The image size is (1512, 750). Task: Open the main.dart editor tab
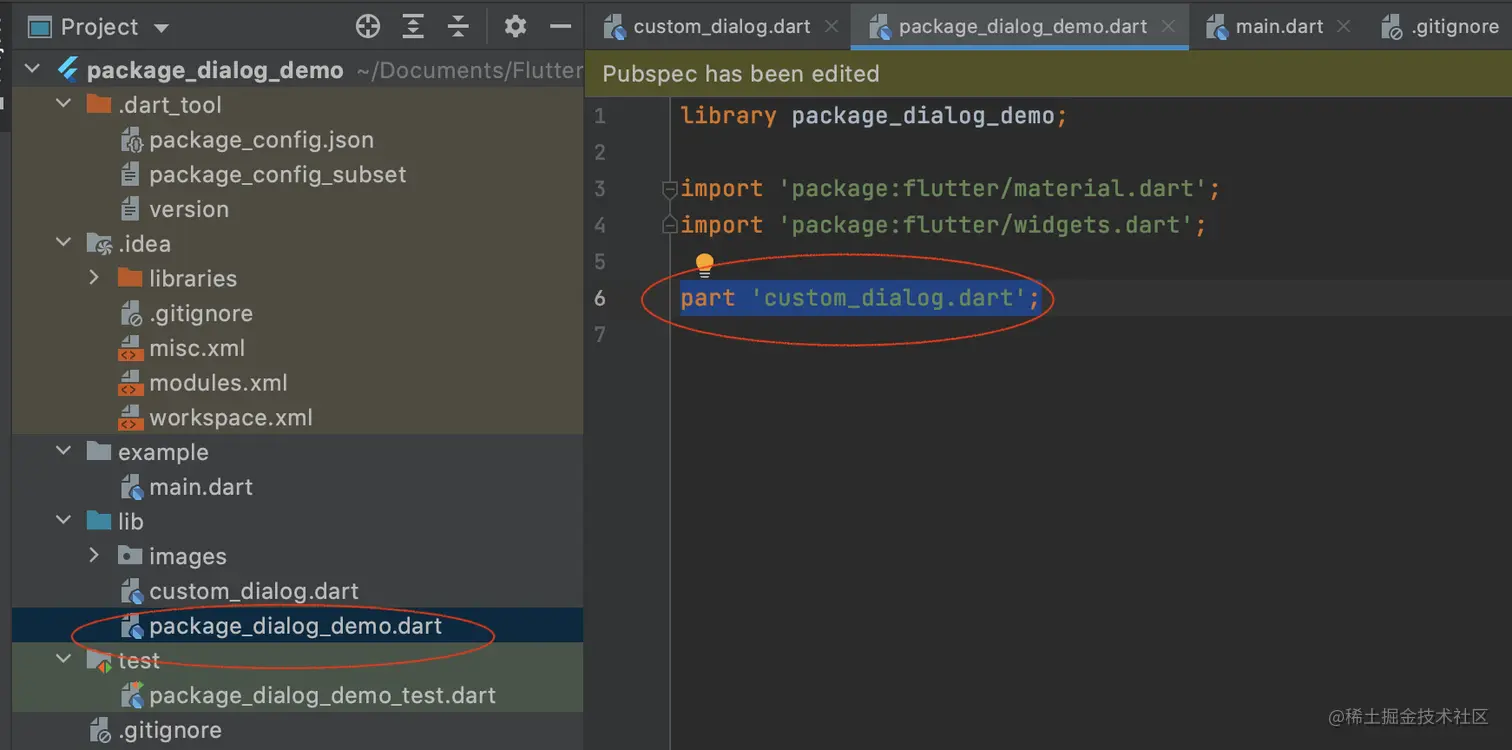click(x=1279, y=27)
